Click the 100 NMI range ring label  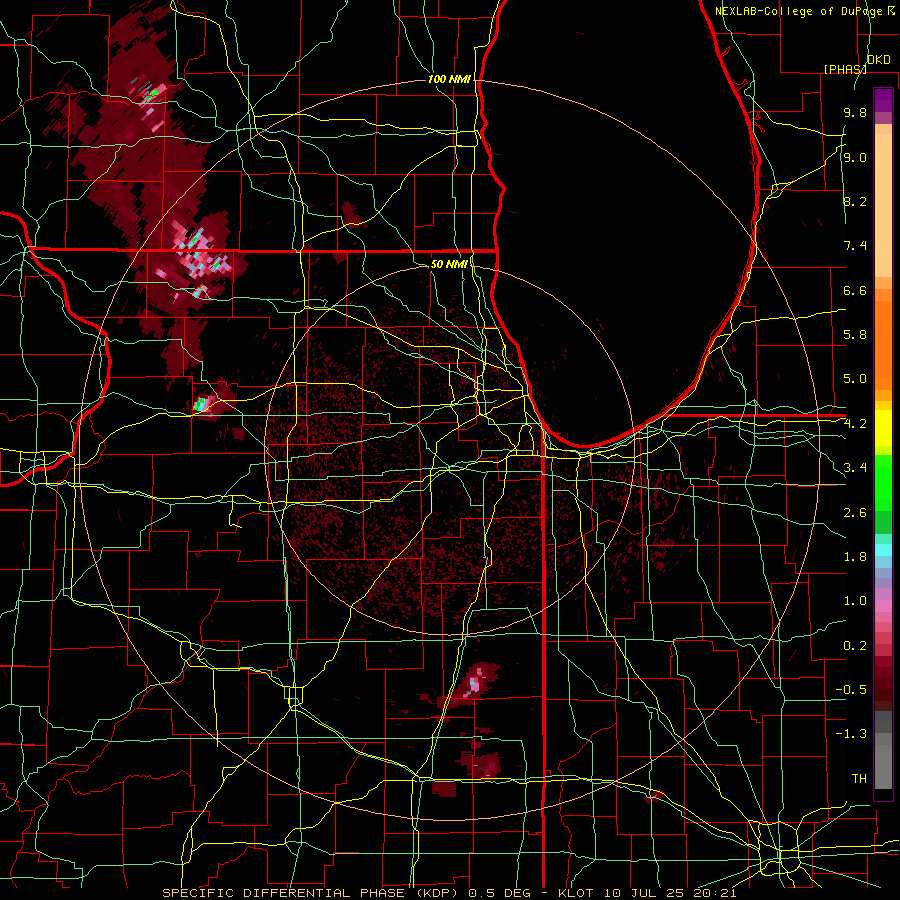coord(449,79)
